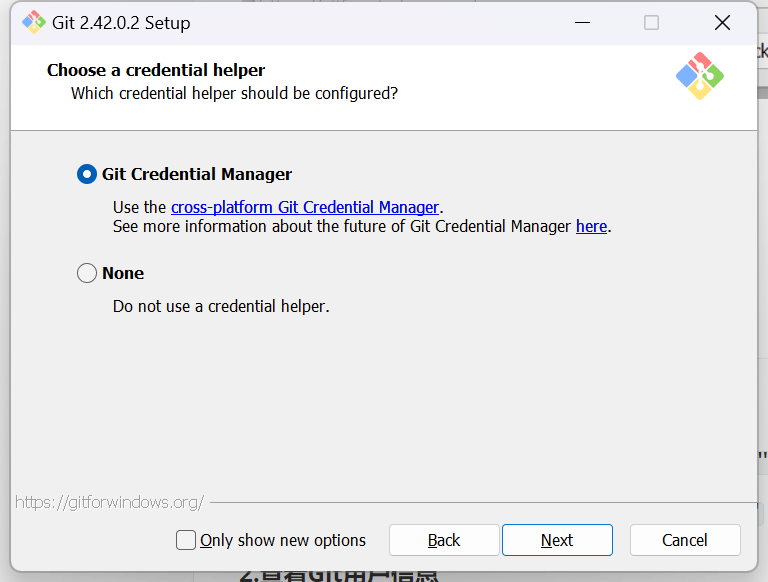Open the 'here' link about GCM future

click(591, 226)
